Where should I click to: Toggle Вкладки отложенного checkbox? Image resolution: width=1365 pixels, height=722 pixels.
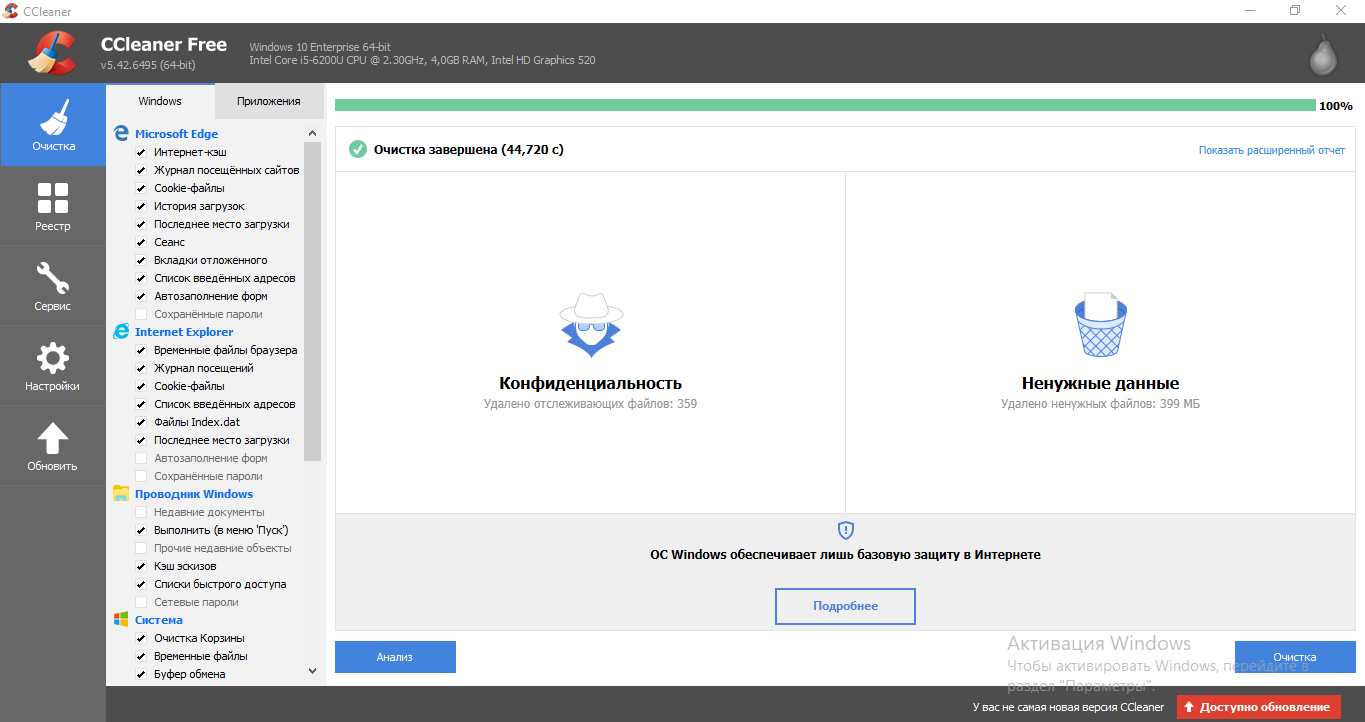click(x=141, y=260)
